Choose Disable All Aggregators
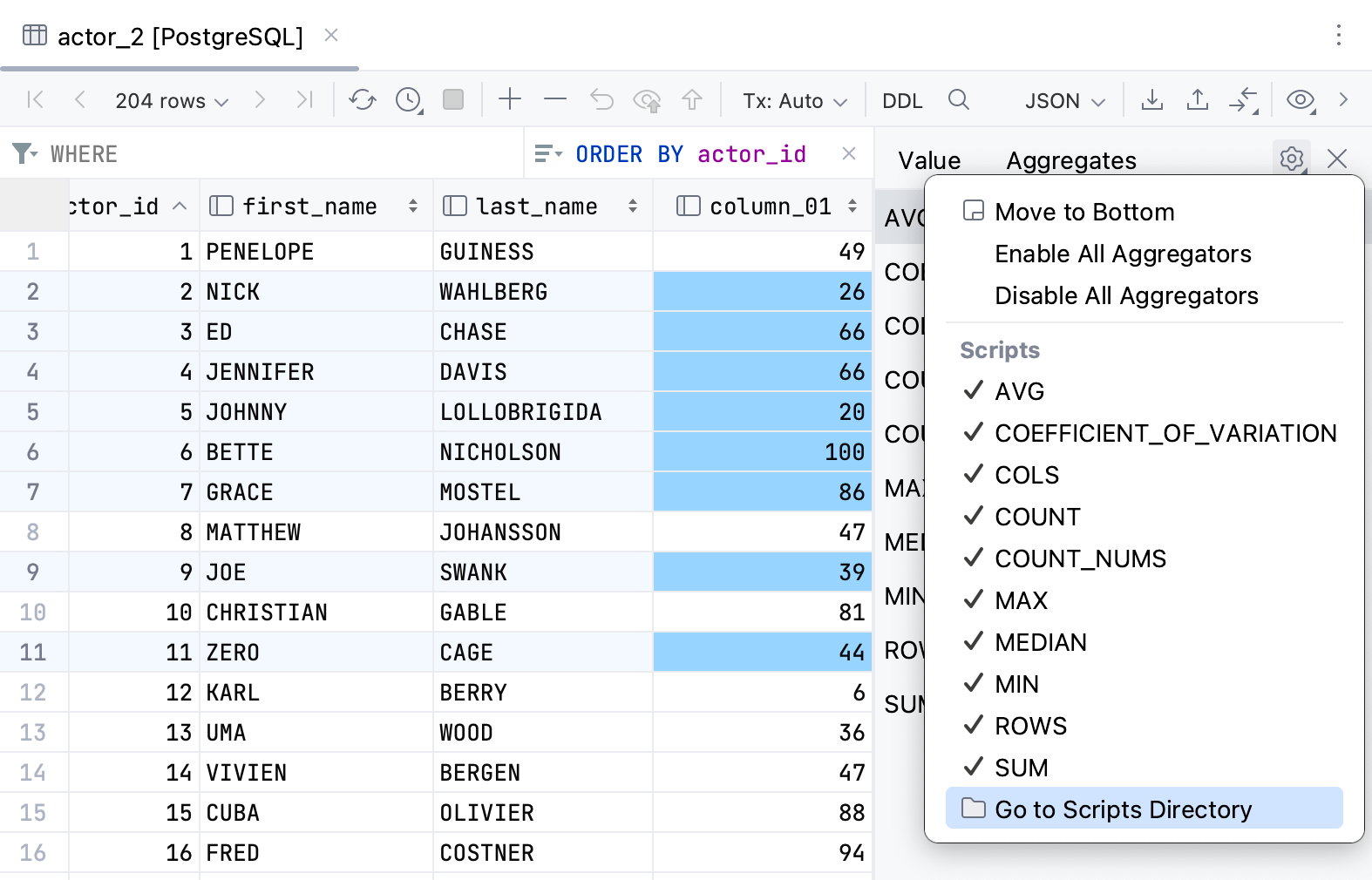The width and height of the screenshot is (1372, 880). click(x=1126, y=296)
